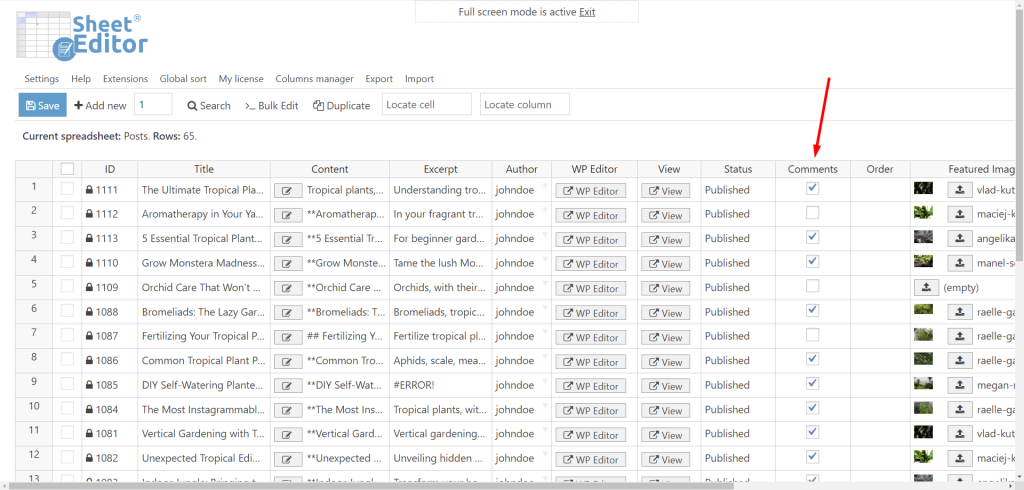
Task: Open the Settings menu
Action: tap(42, 78)
